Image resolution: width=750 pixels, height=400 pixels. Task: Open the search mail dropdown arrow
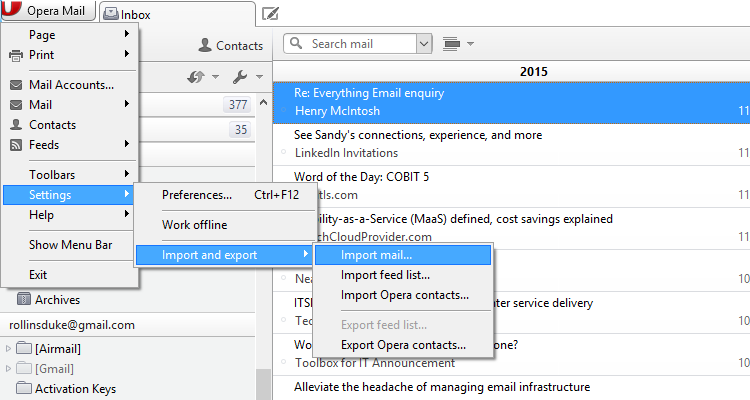(424, 44)
